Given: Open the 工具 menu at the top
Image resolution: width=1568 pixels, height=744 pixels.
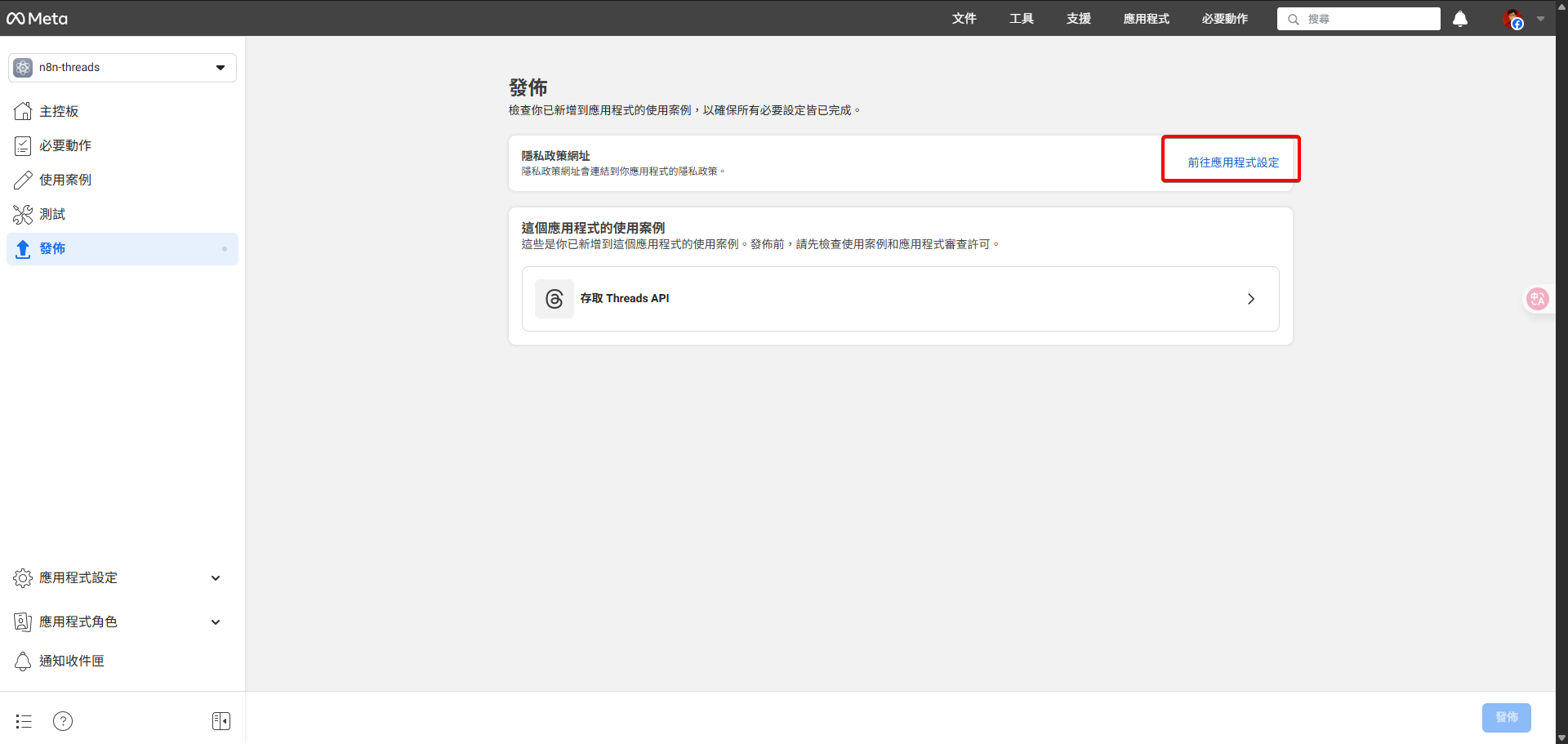Looking at the screenshot, I should (1021, 19).
